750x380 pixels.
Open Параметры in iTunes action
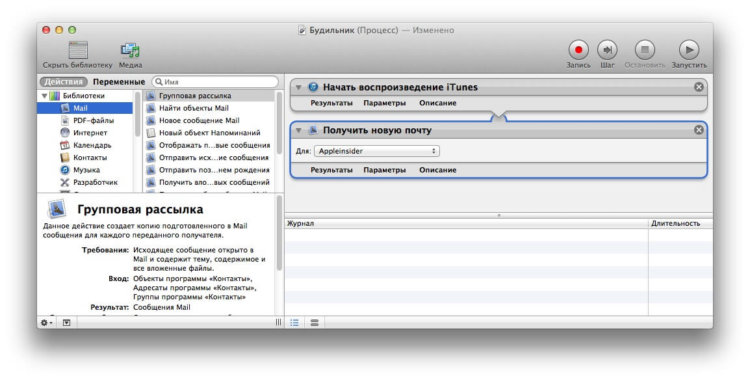(x=385, y=103)
